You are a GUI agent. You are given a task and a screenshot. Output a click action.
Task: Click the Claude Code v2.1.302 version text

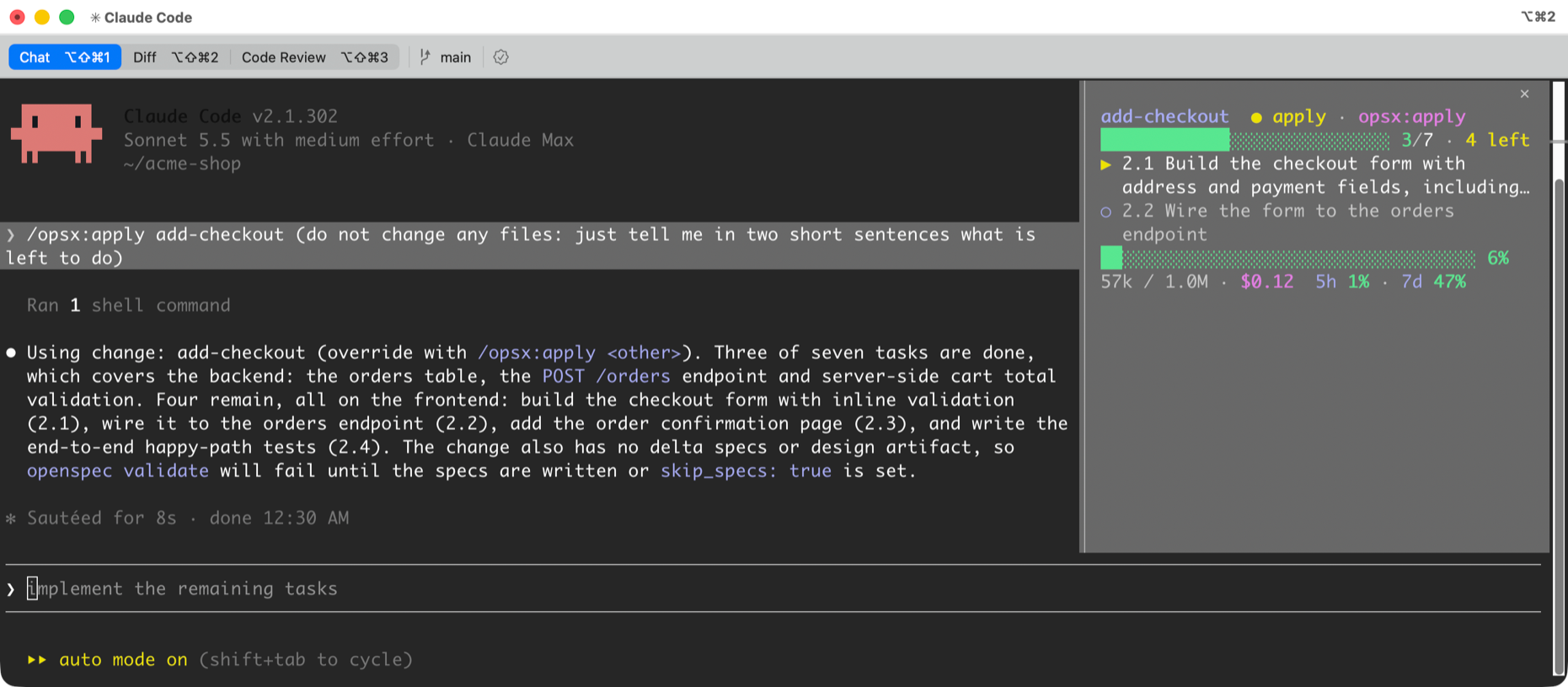point(231,116)
